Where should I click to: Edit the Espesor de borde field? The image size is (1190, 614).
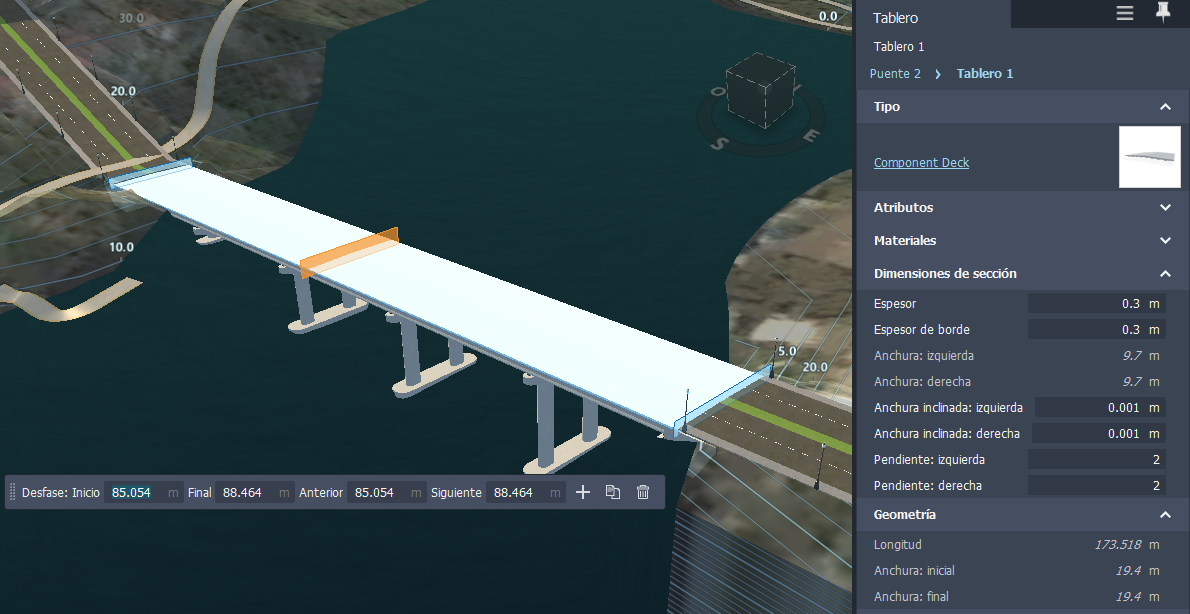tap(1097, 329)
